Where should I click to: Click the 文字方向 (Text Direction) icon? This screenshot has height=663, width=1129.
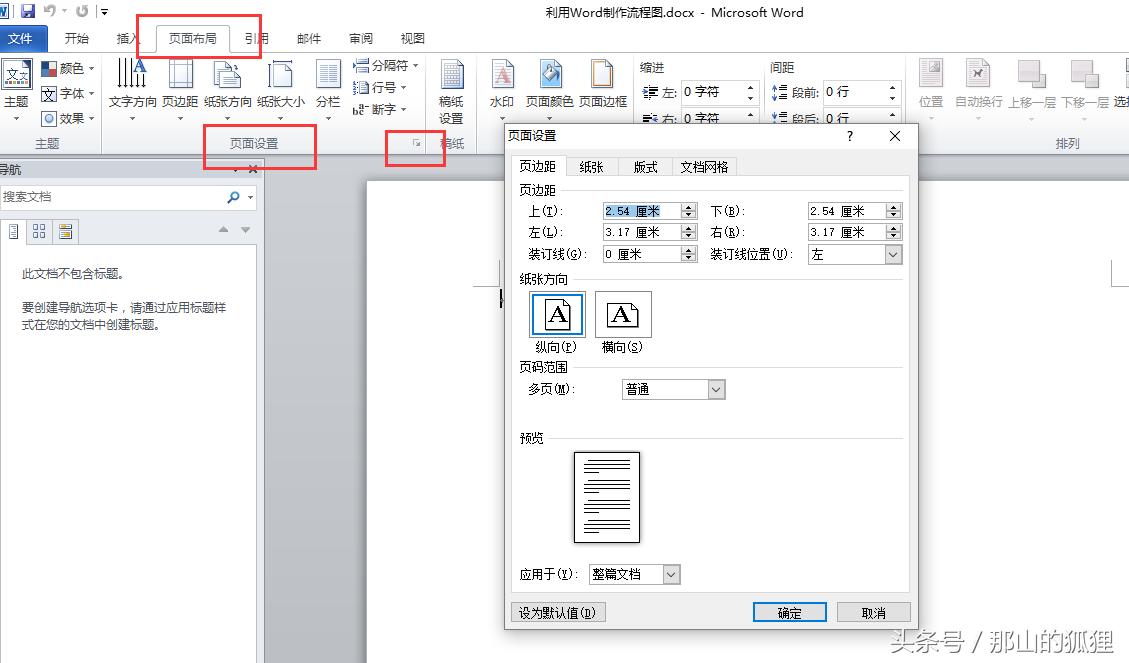[131, 87]
